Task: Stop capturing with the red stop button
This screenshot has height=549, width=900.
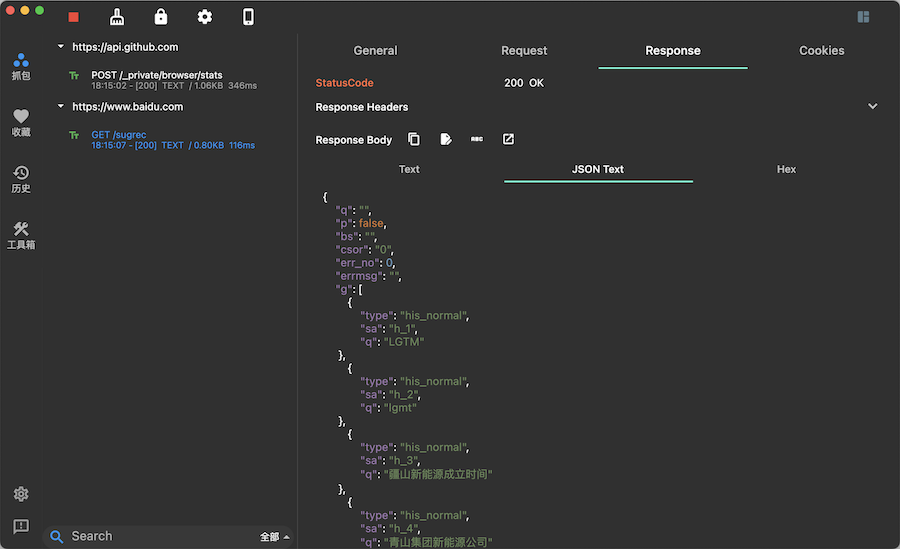Action: 73,17
